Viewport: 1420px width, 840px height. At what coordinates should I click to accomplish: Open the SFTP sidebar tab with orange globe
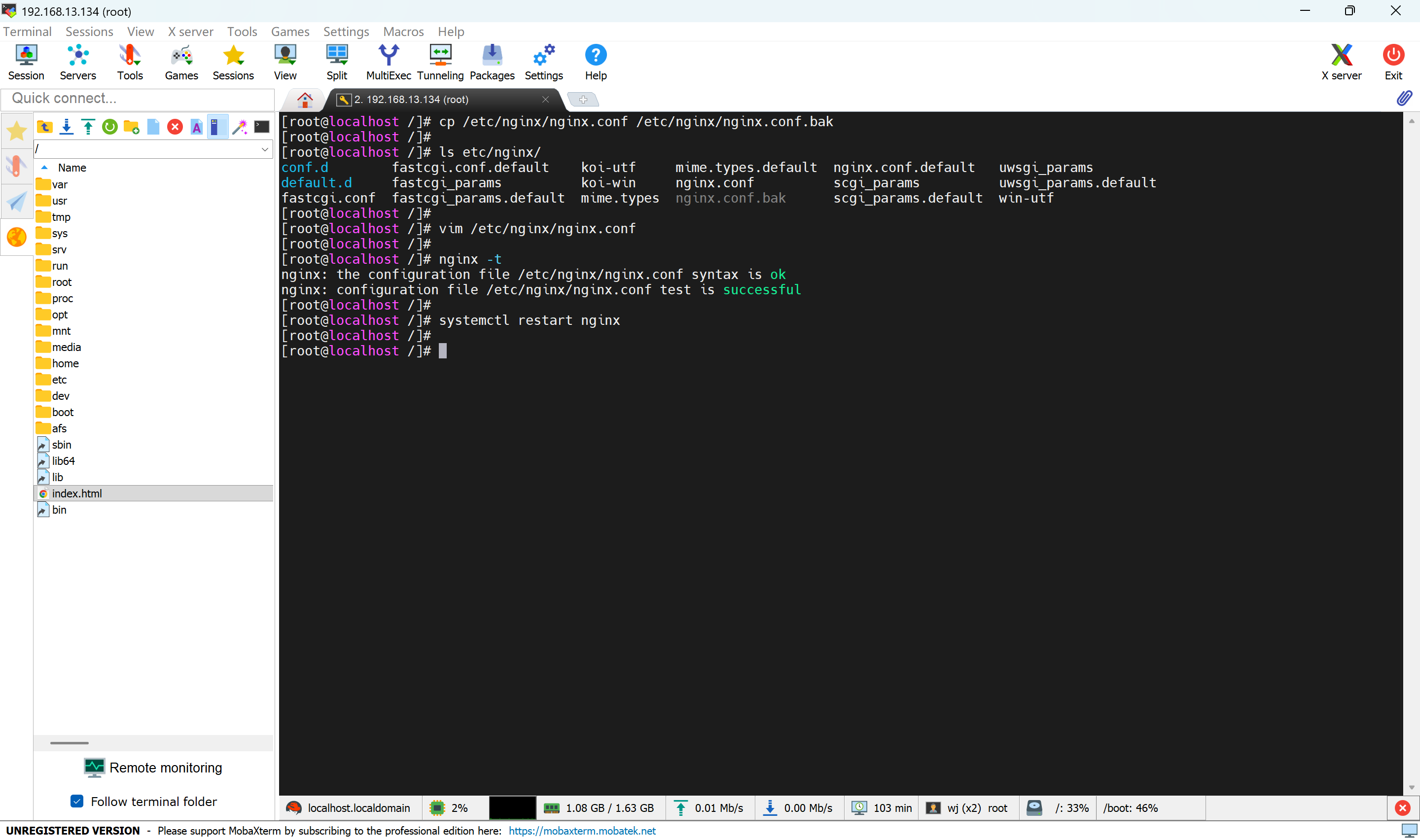(x=16, y=237)
